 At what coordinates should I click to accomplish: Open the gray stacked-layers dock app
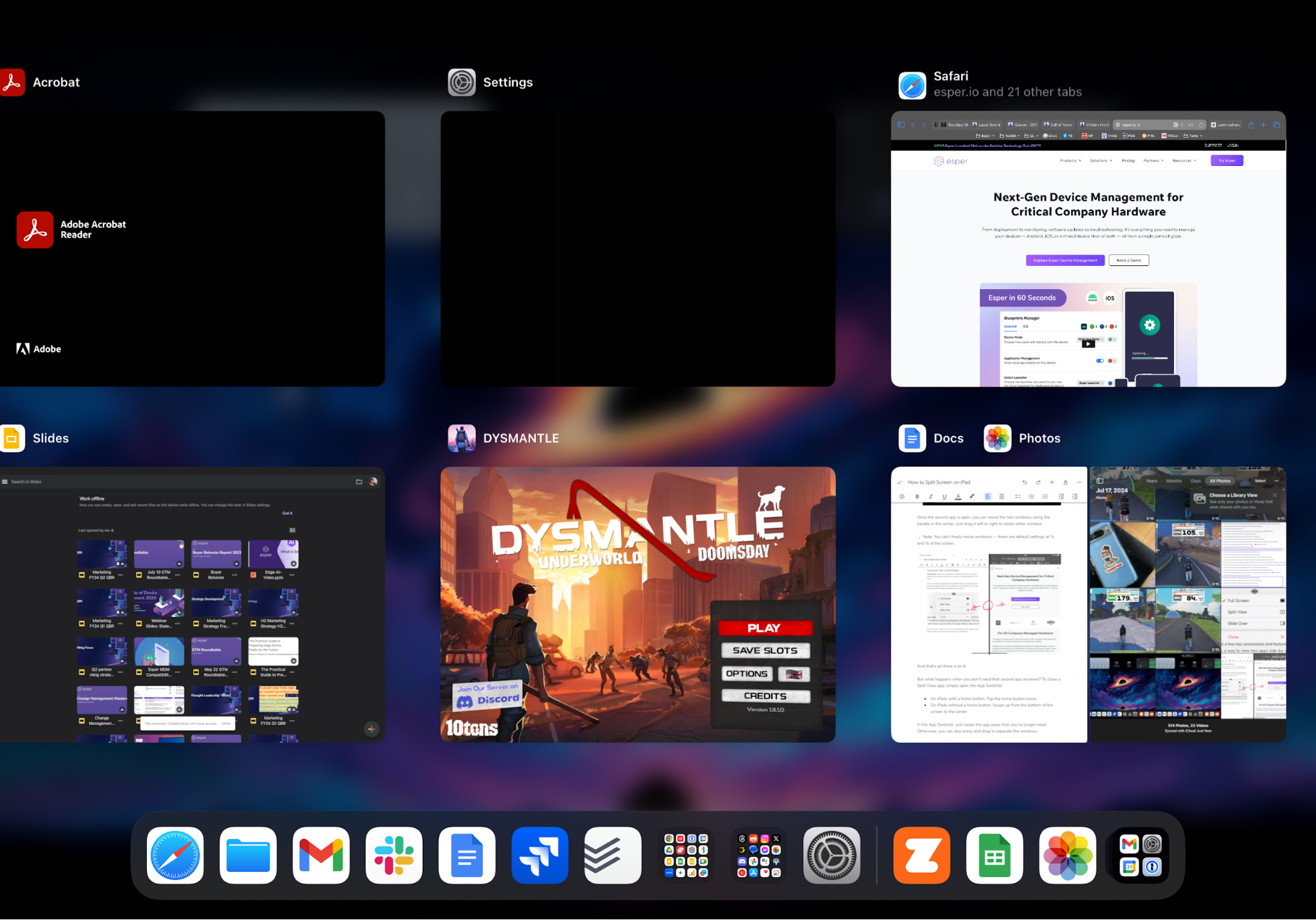[612, 855]
